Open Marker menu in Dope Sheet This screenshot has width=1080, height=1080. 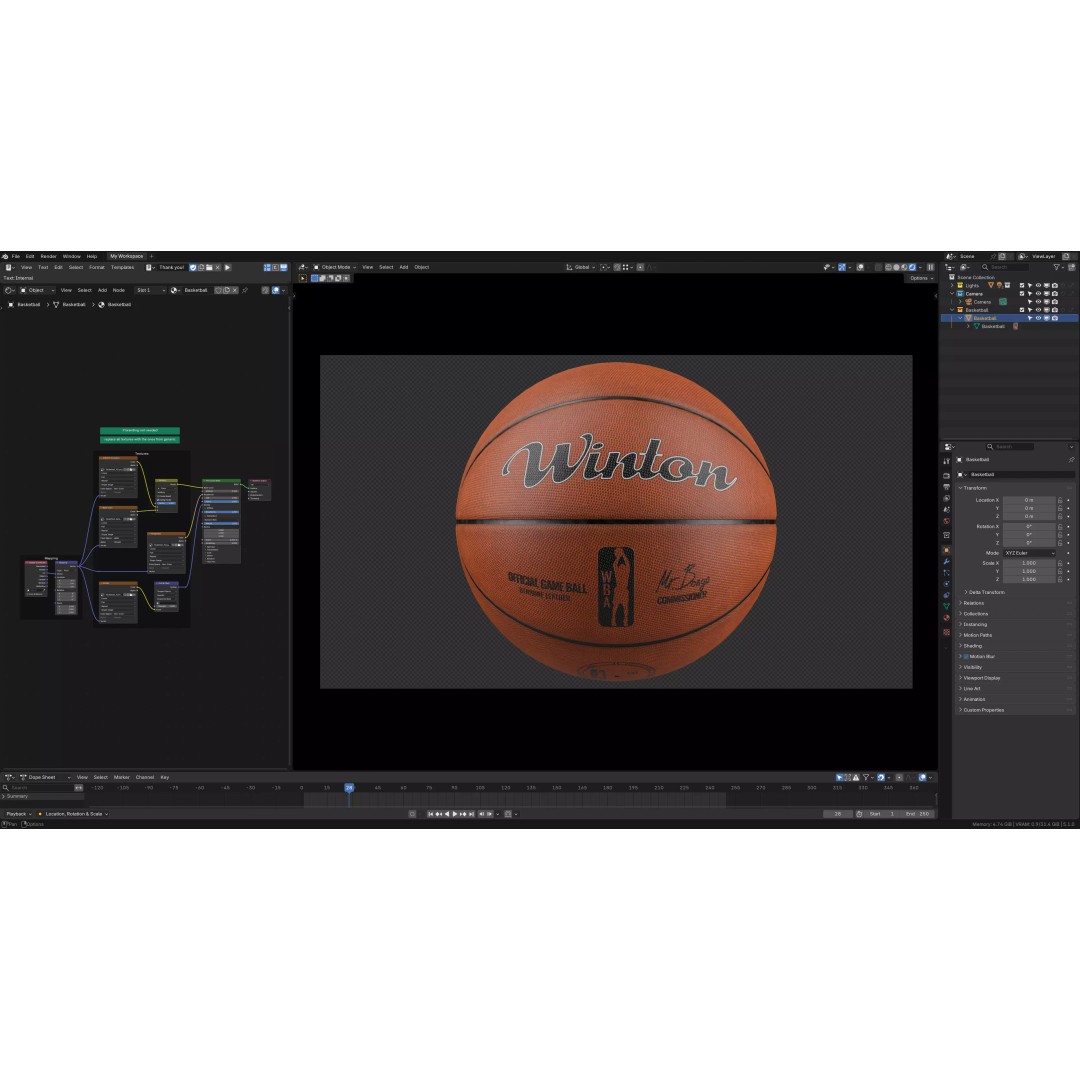[x=121, y=777]
